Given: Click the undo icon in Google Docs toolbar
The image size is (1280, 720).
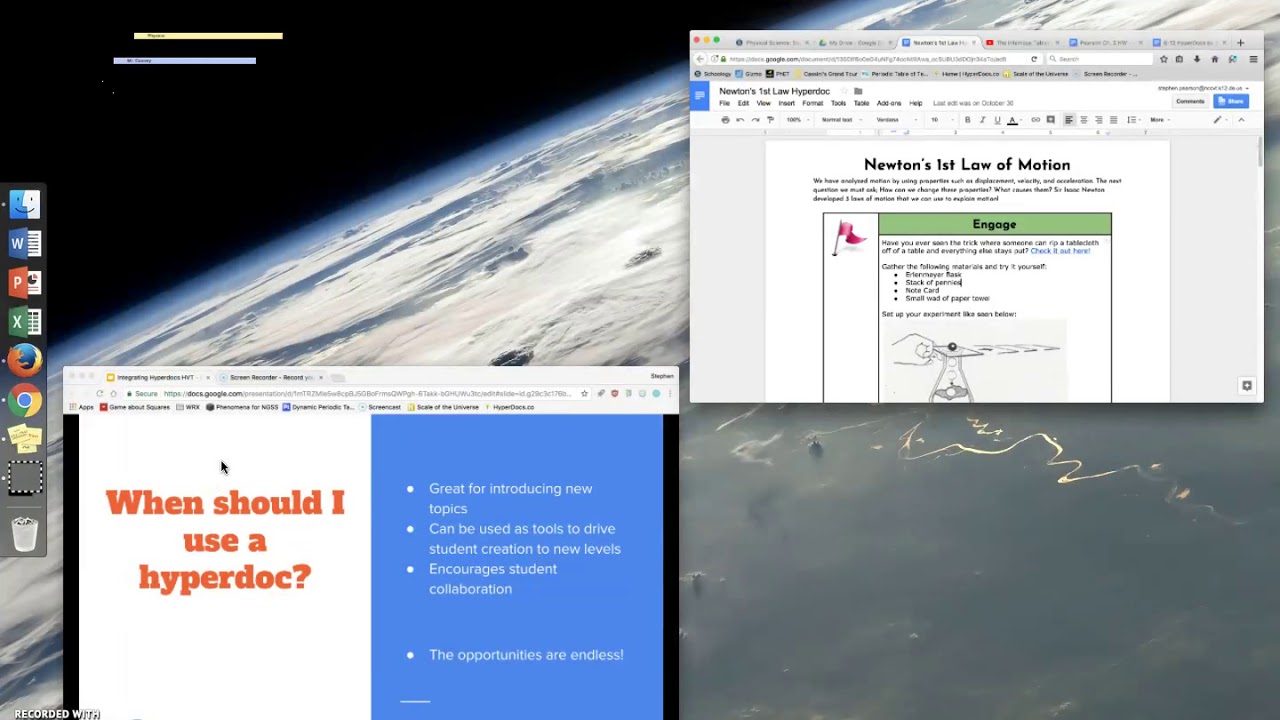Looking at the screenshot, I should [740, 120].
